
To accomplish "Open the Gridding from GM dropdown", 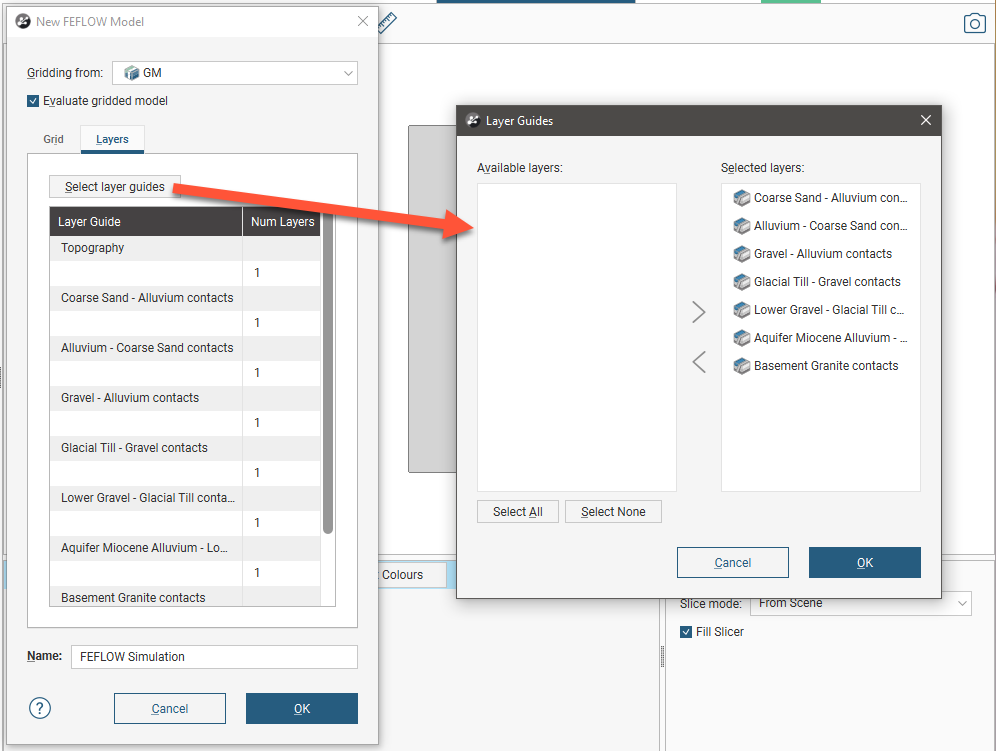I will [234, 73].
